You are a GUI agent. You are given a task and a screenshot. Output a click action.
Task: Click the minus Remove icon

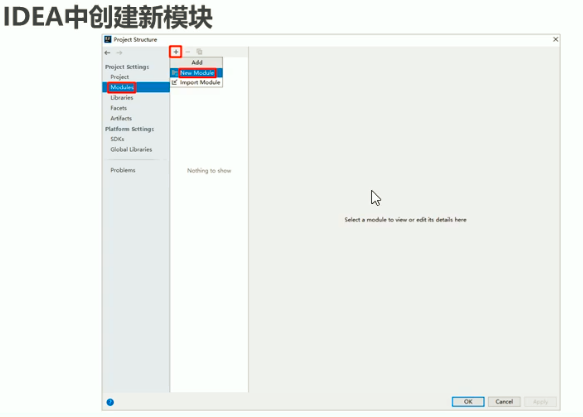pos(188,52)
